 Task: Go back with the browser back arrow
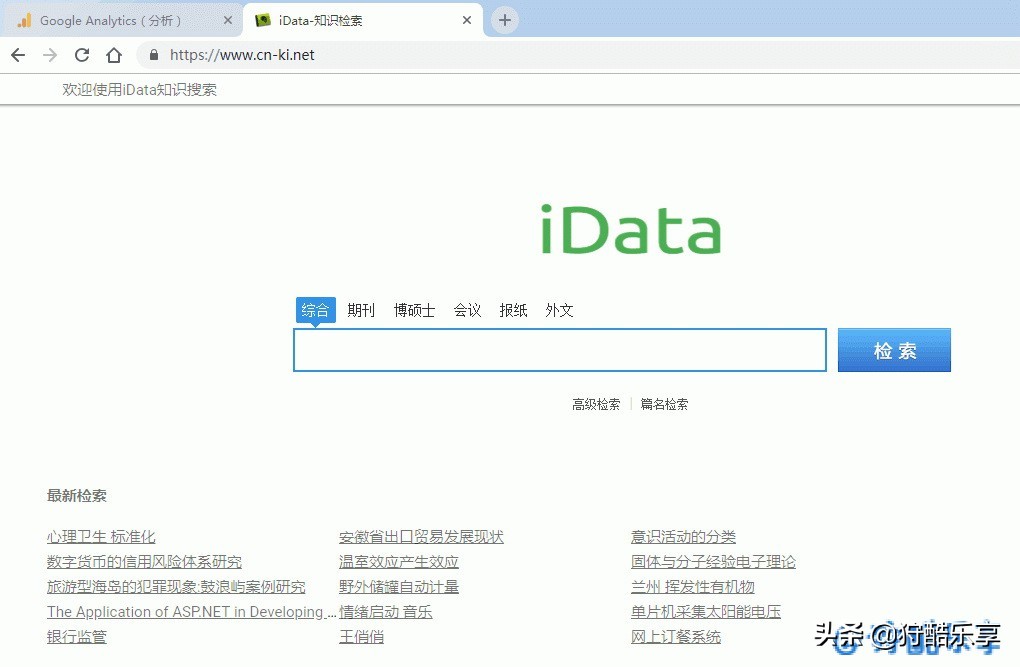18,55
